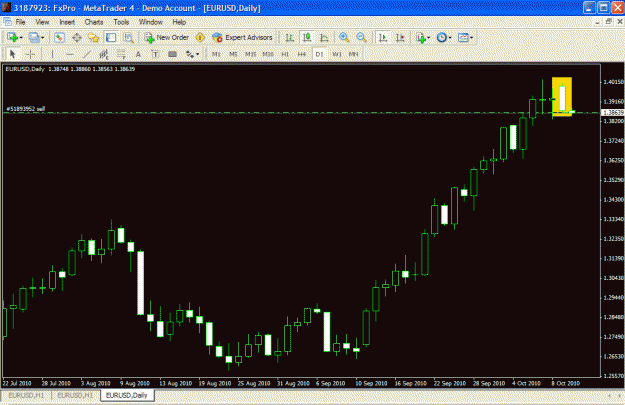Click the New Order button
The image size is (625, 405).
(x=167, y=37)
